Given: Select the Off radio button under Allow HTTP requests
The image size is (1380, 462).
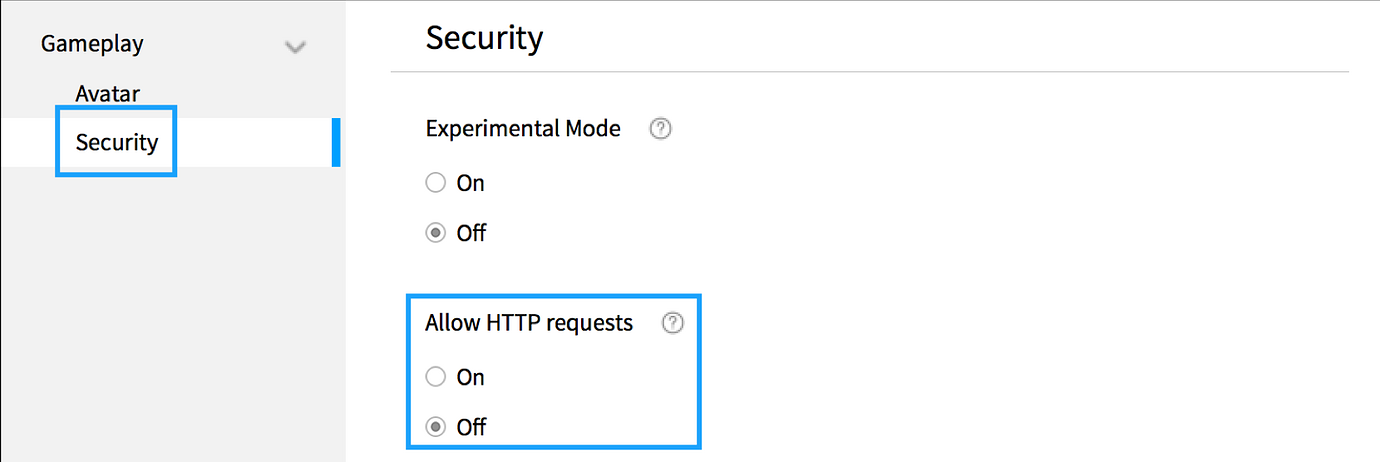Looking at the screenshot, I should point(435,427).
